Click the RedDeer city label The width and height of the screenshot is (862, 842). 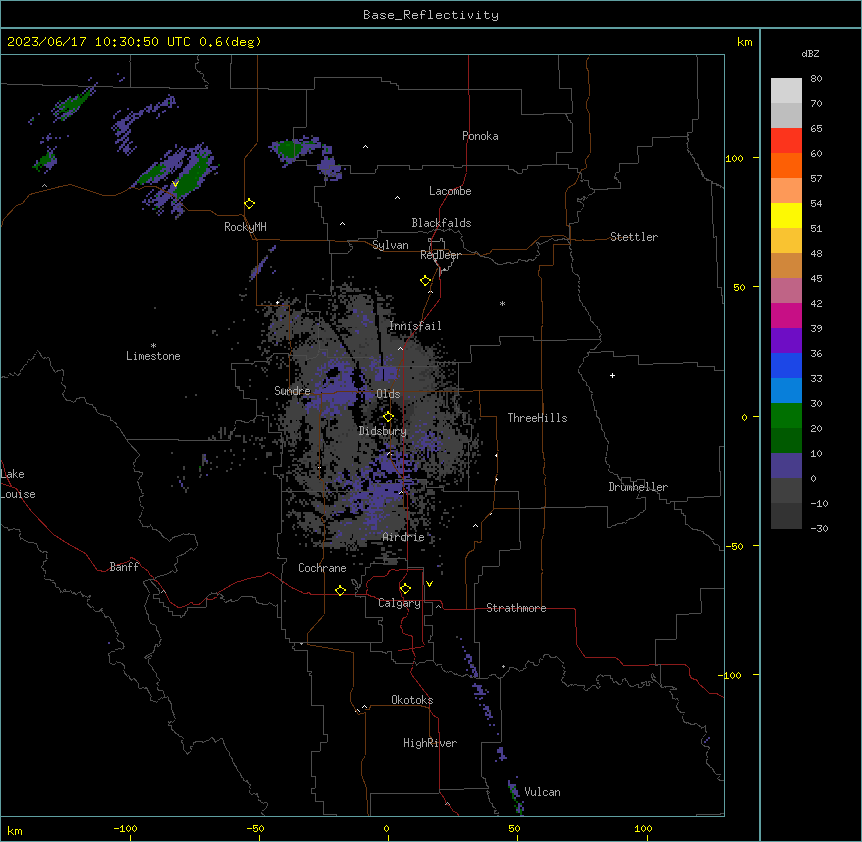[440, 255]
